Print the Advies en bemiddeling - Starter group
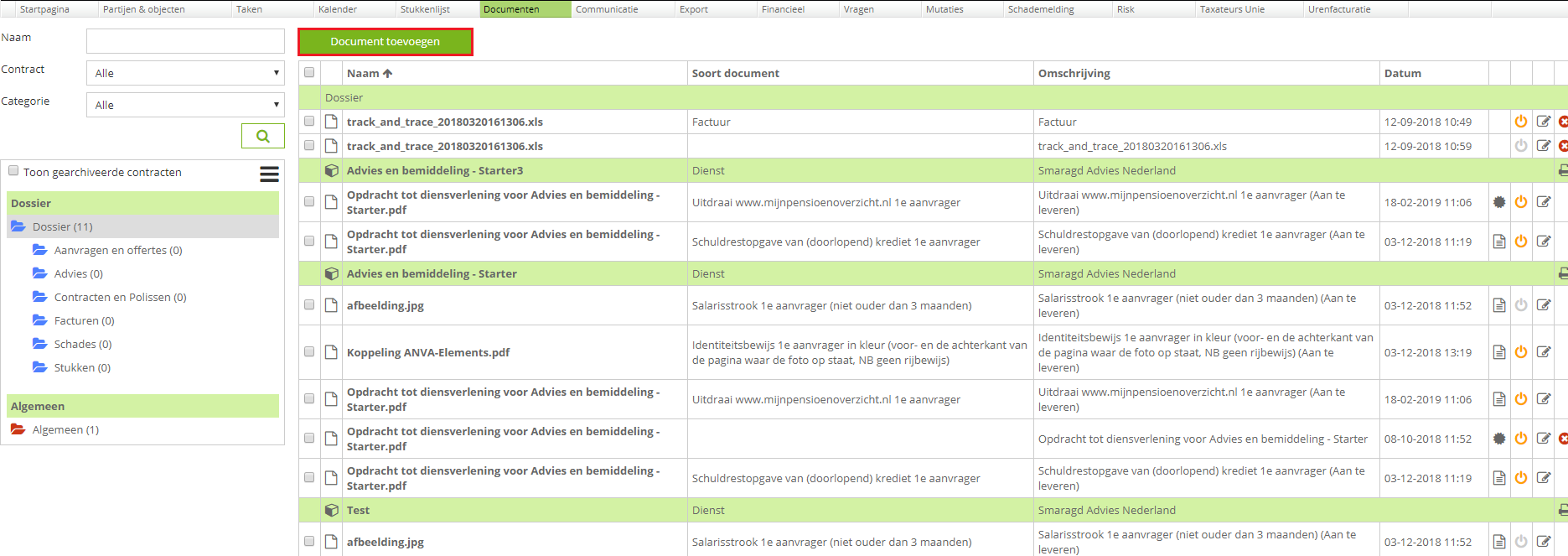The image size is (1568, 556). 1563,273
